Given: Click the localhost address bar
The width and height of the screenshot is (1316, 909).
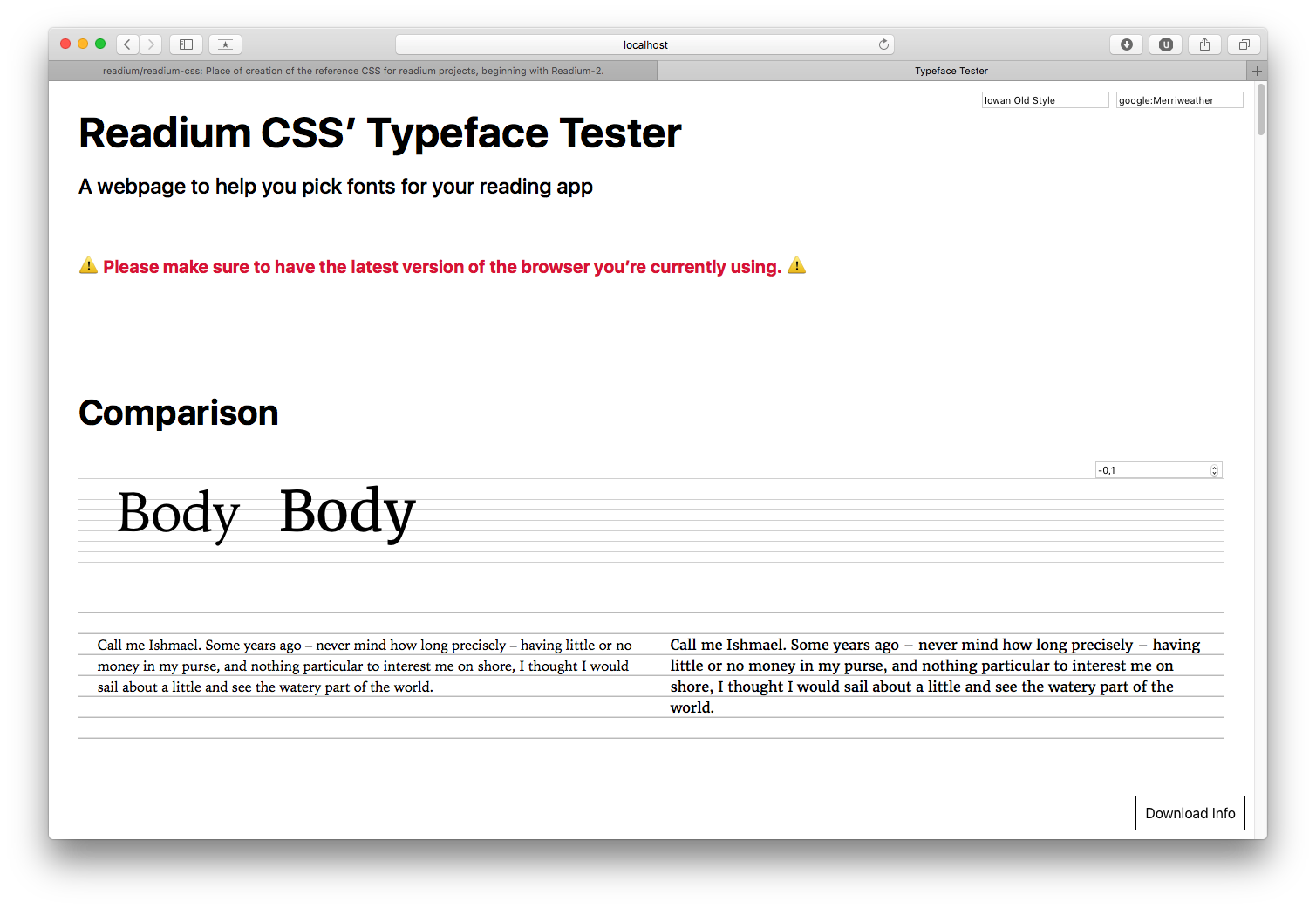Looking at the screenshot, I should 644,44.
